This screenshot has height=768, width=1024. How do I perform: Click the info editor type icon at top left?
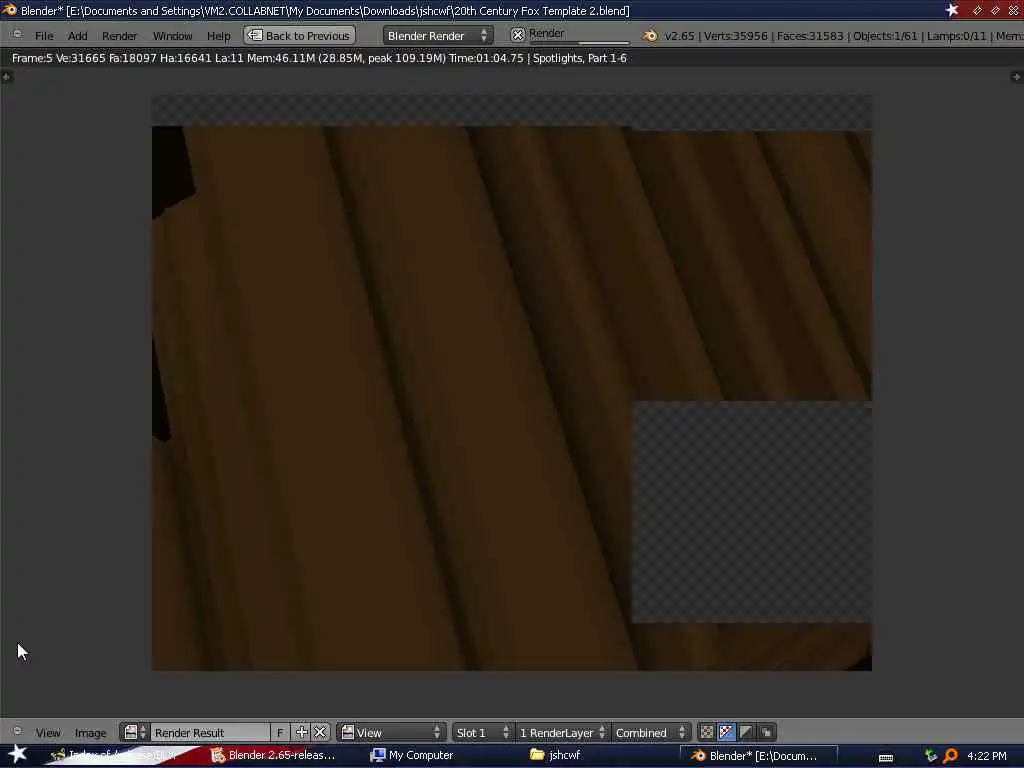click(x=18, y=35)
